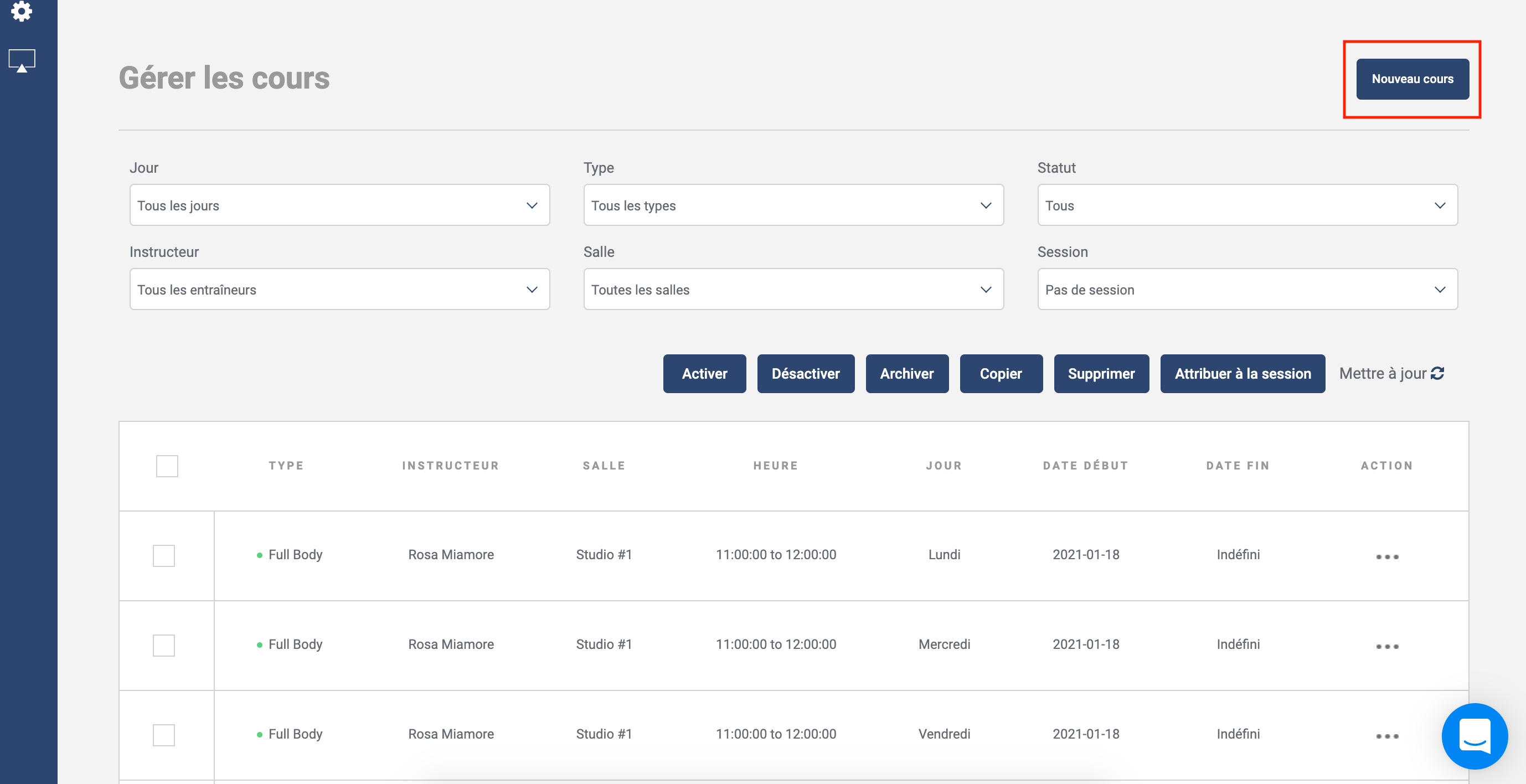1526x784 pixels.
Task: Check the Mercredi Full Body row
Action: pyautogui.click(x=163, y=645)
